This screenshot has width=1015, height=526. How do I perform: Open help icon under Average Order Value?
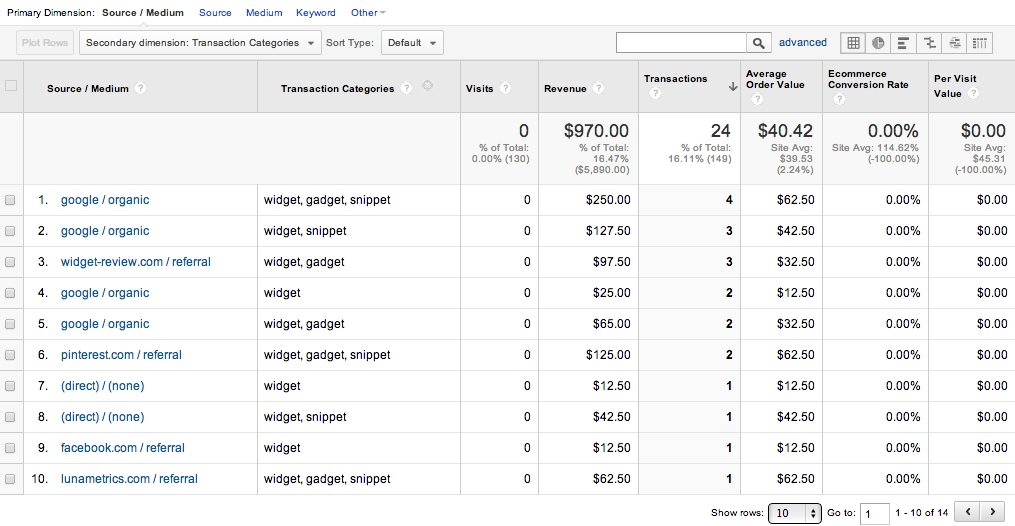[757, 99]
